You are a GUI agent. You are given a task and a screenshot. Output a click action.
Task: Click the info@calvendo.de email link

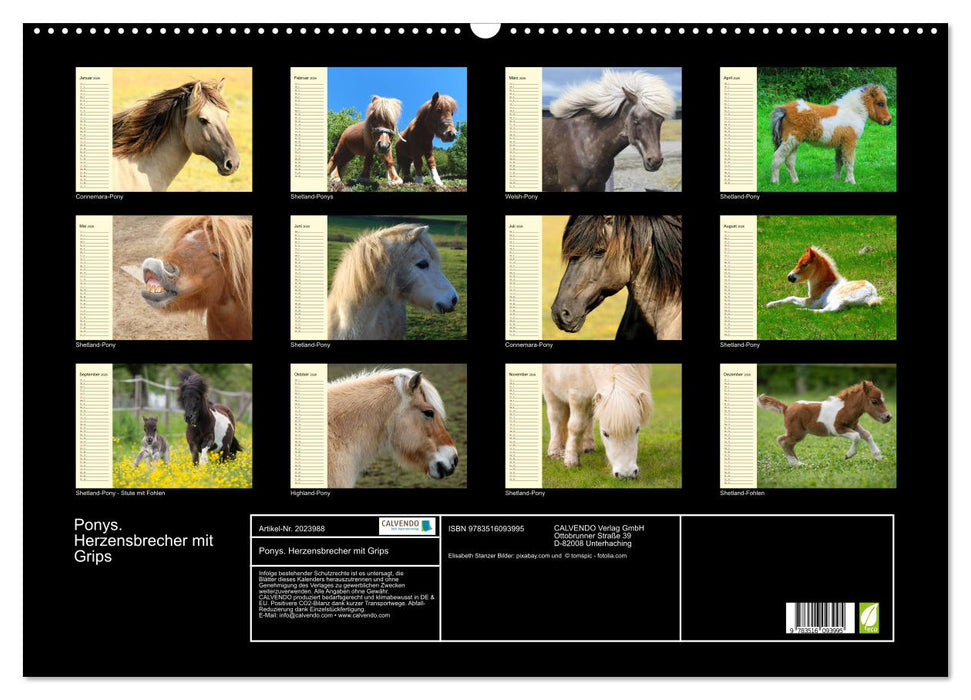(305, 617)
